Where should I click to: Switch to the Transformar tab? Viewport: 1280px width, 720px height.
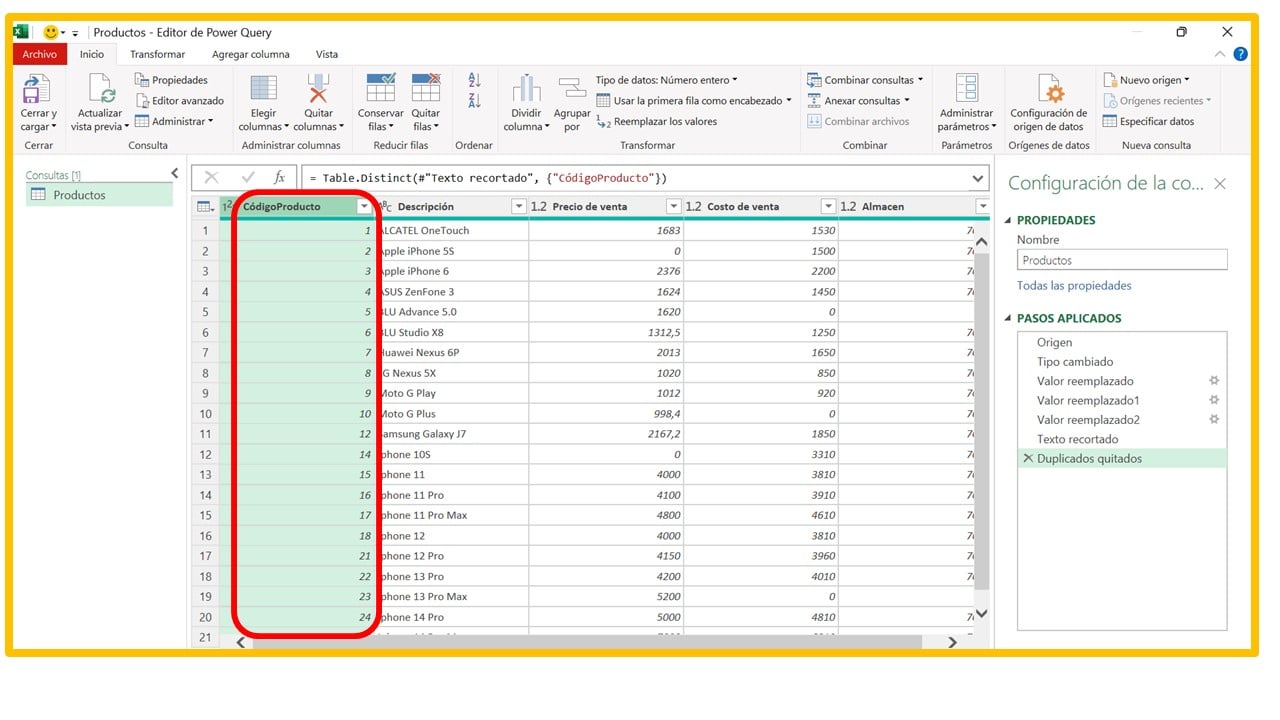(157, 54)
